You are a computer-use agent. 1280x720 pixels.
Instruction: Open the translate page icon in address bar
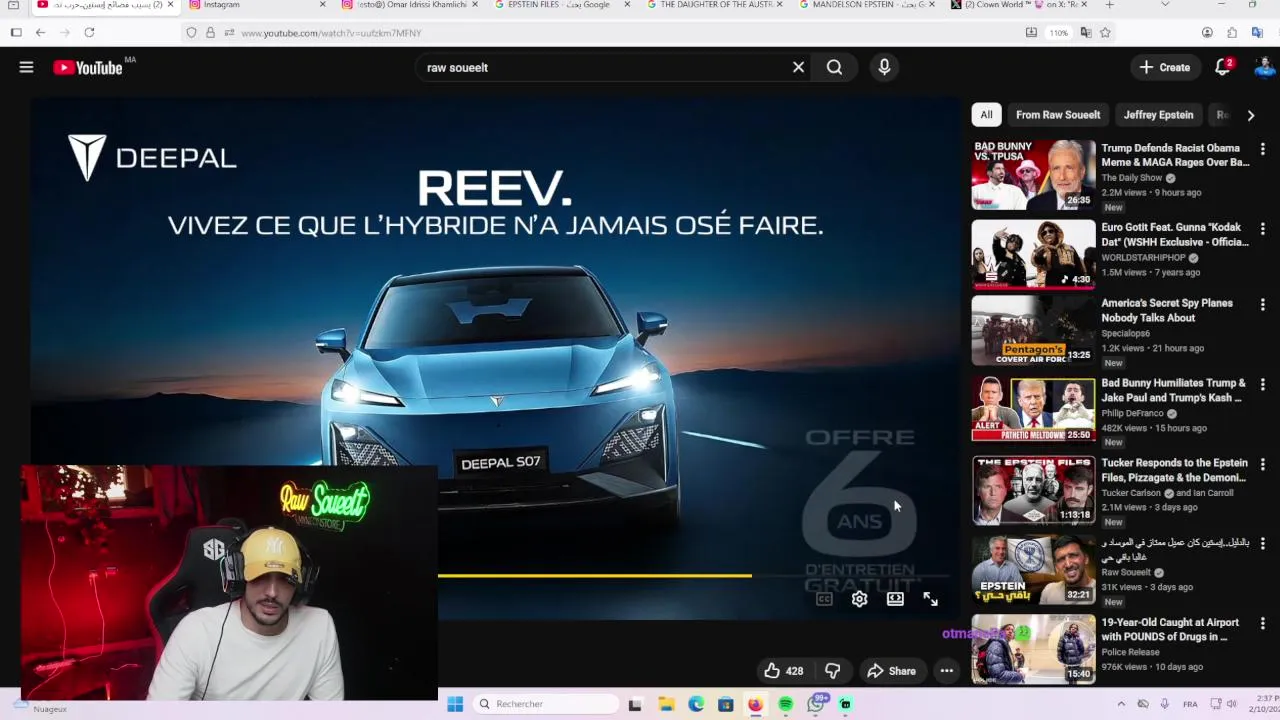pyautogui.click(x=1086, y=32)
